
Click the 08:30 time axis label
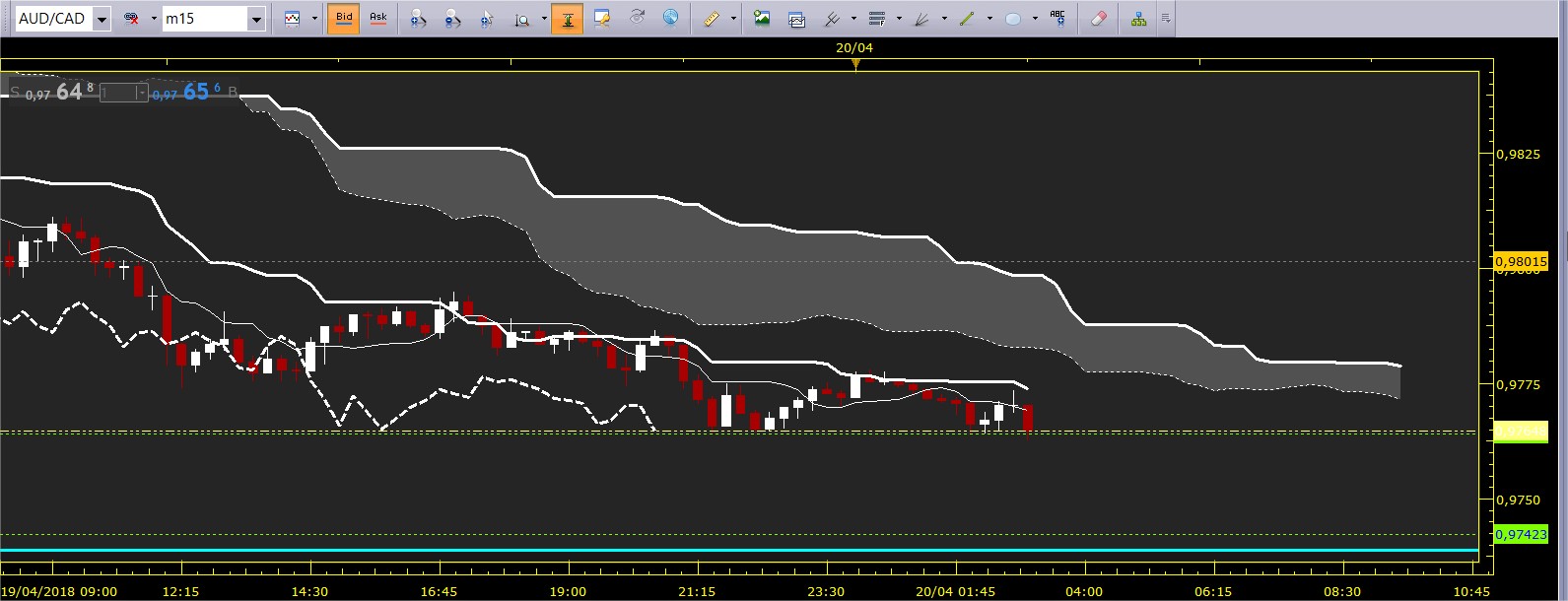1342,592
